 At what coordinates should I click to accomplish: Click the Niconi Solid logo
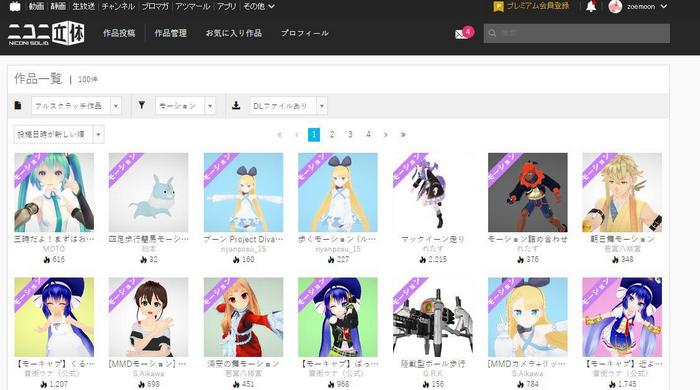pyautogui.click(x=46, y=33)
